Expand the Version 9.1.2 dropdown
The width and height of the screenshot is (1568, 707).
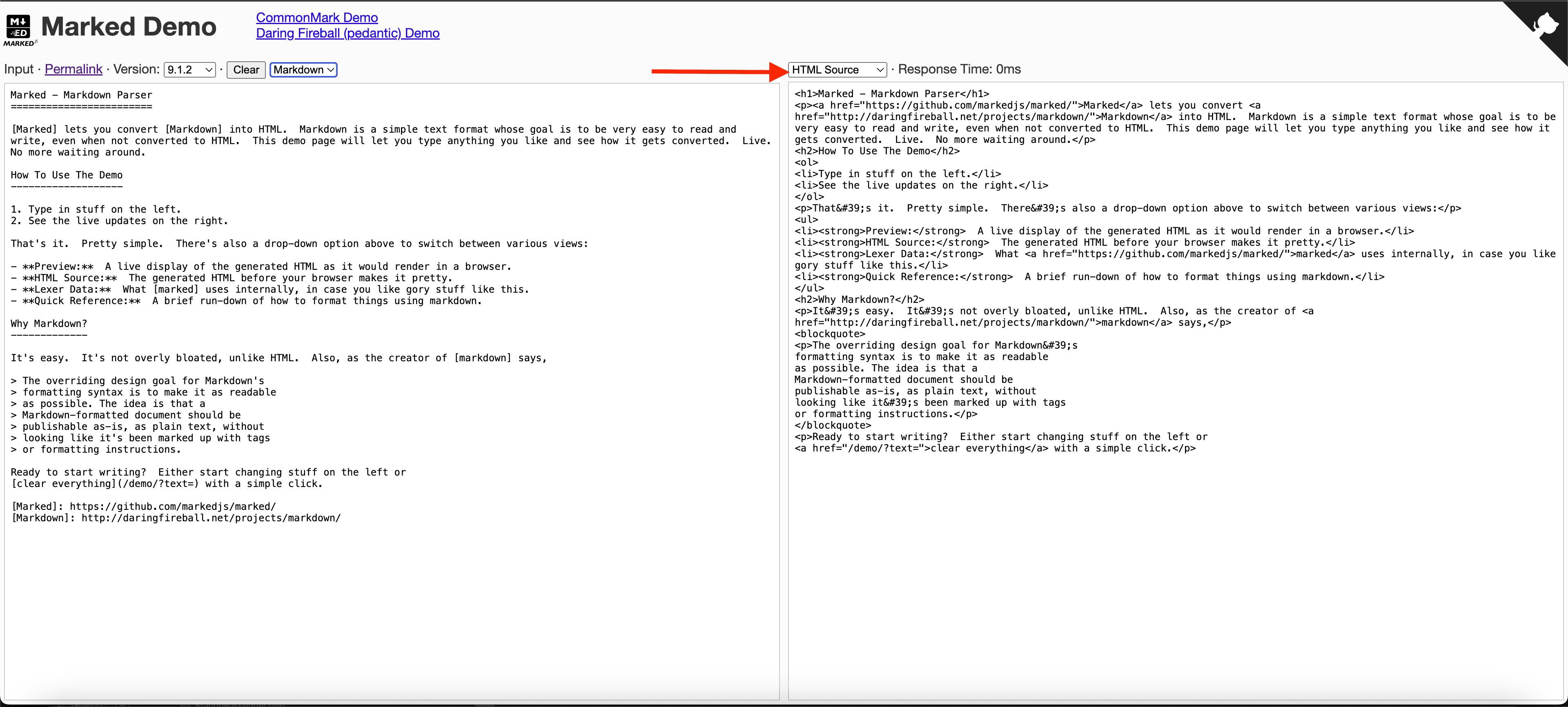[190, 70]
